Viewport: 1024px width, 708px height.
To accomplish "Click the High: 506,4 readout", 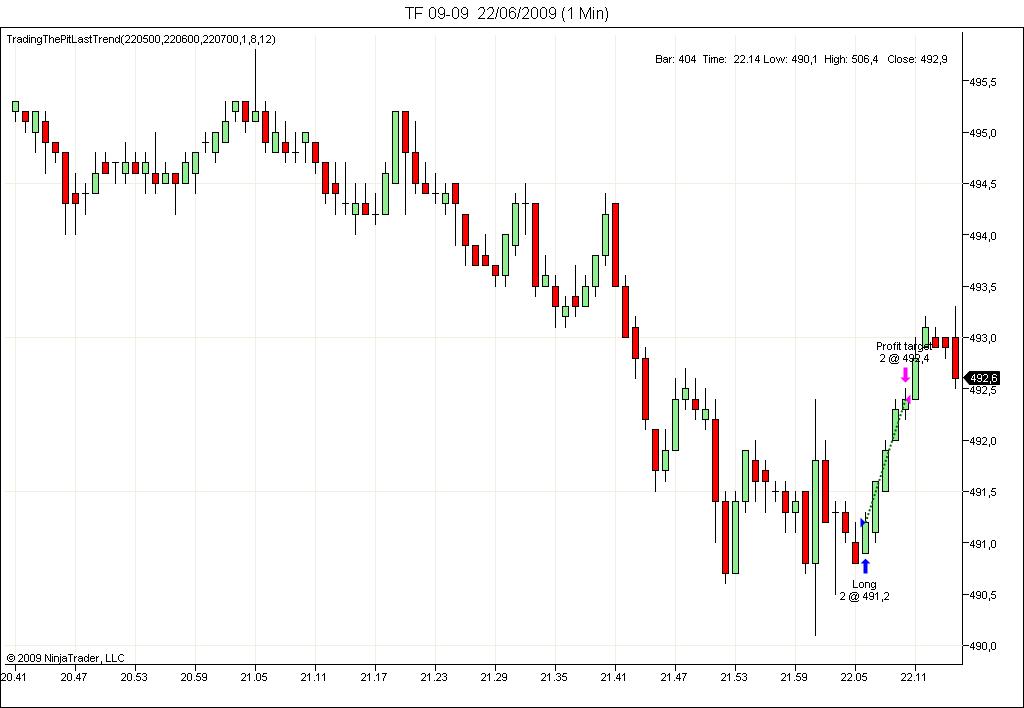I will point(851,59).
